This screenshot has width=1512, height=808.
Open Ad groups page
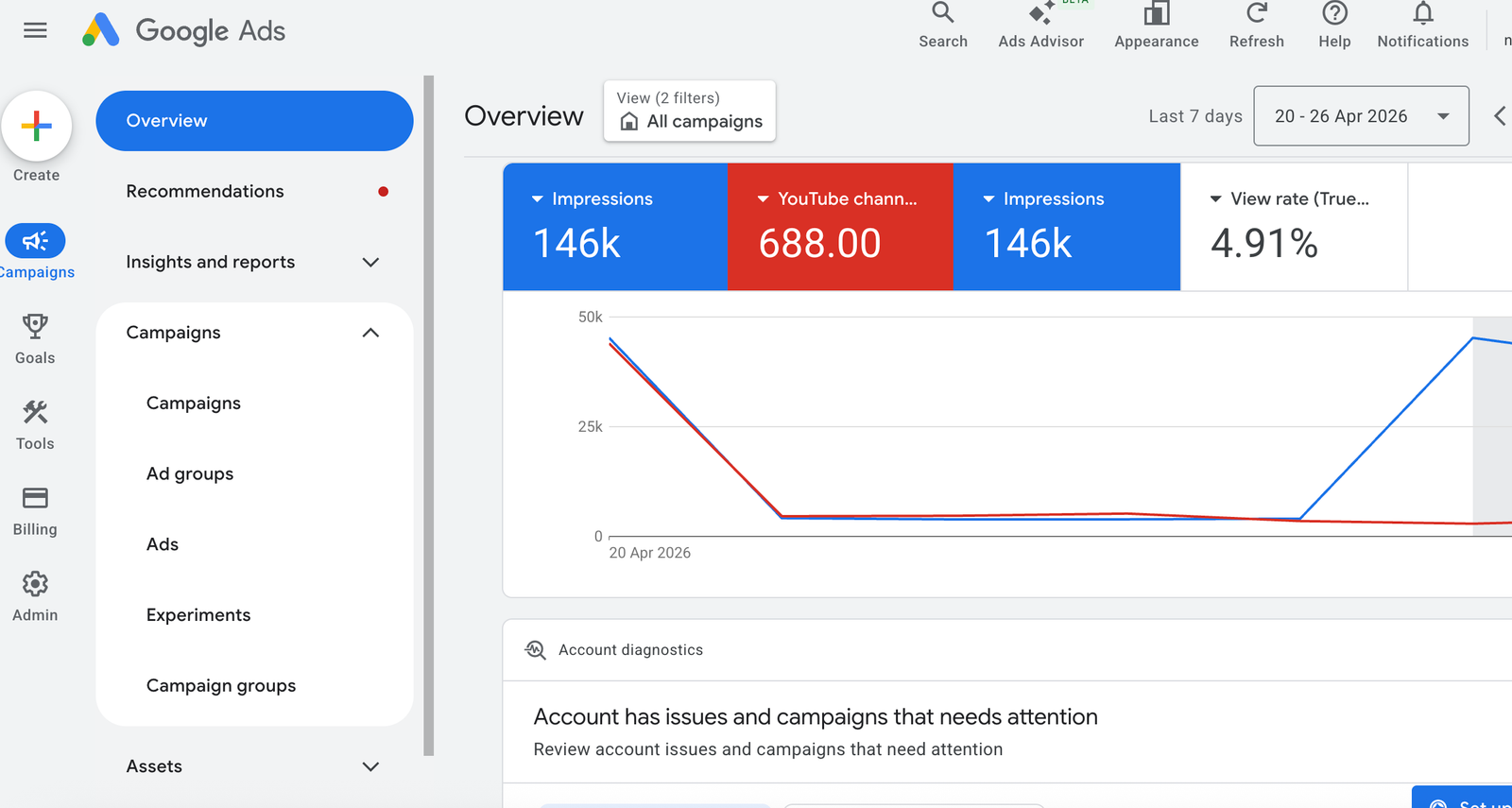tap(190, 474)
